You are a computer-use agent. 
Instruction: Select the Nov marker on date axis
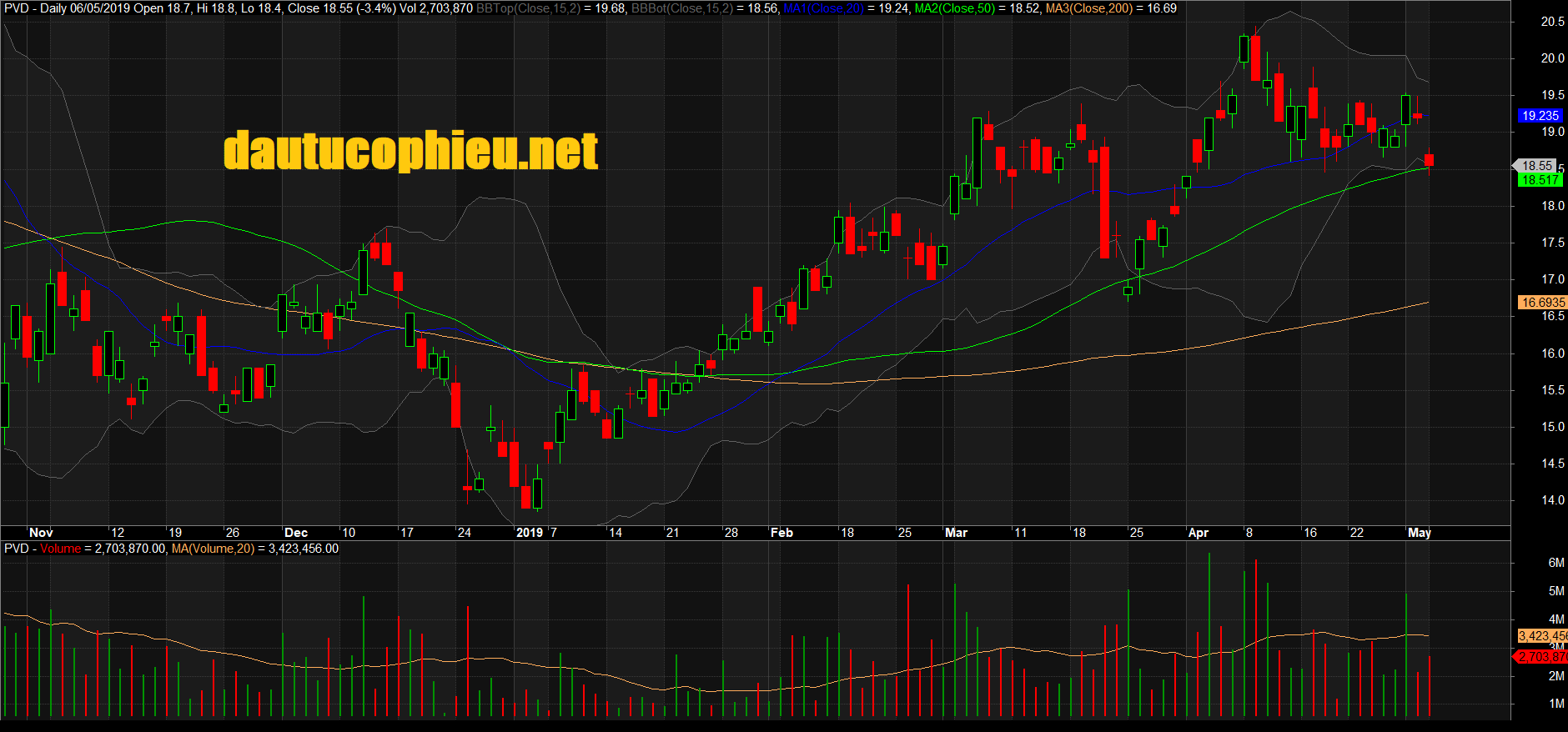pos(41,533)
